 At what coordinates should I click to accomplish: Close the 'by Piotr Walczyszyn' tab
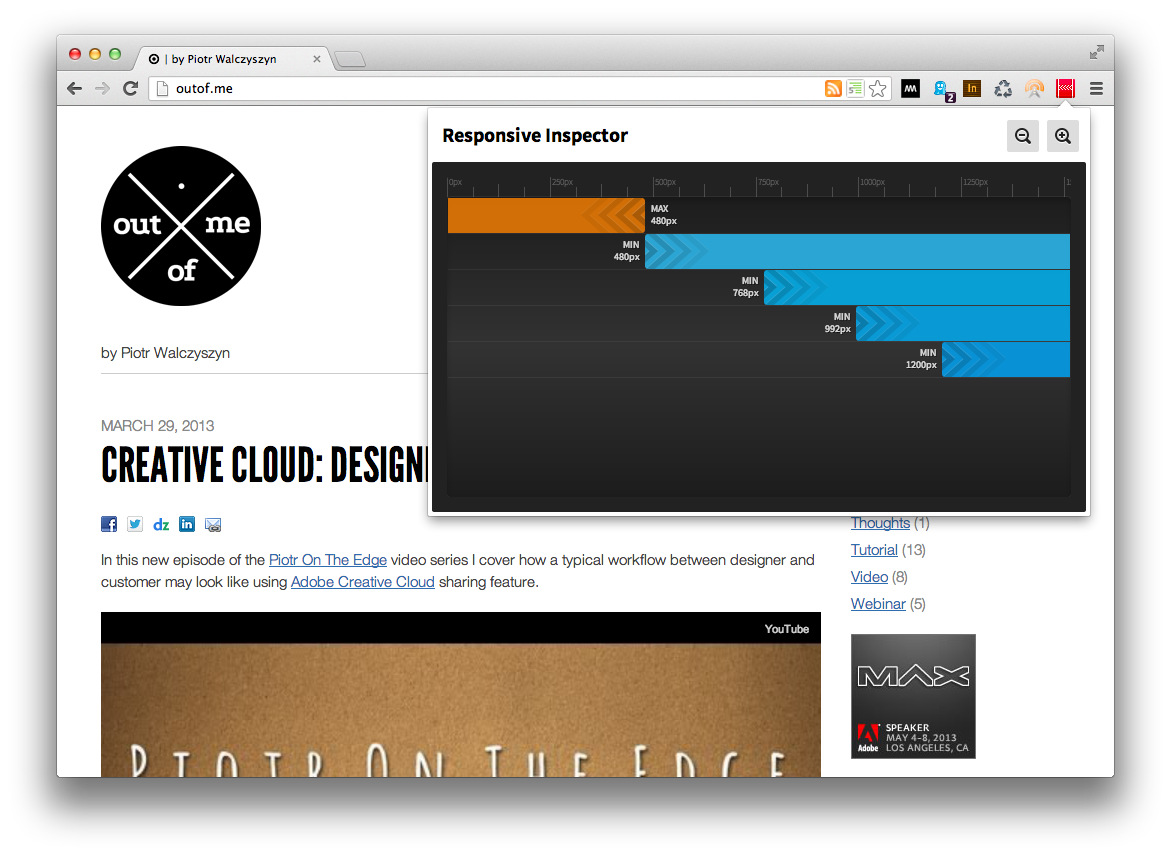pos(317,59)
